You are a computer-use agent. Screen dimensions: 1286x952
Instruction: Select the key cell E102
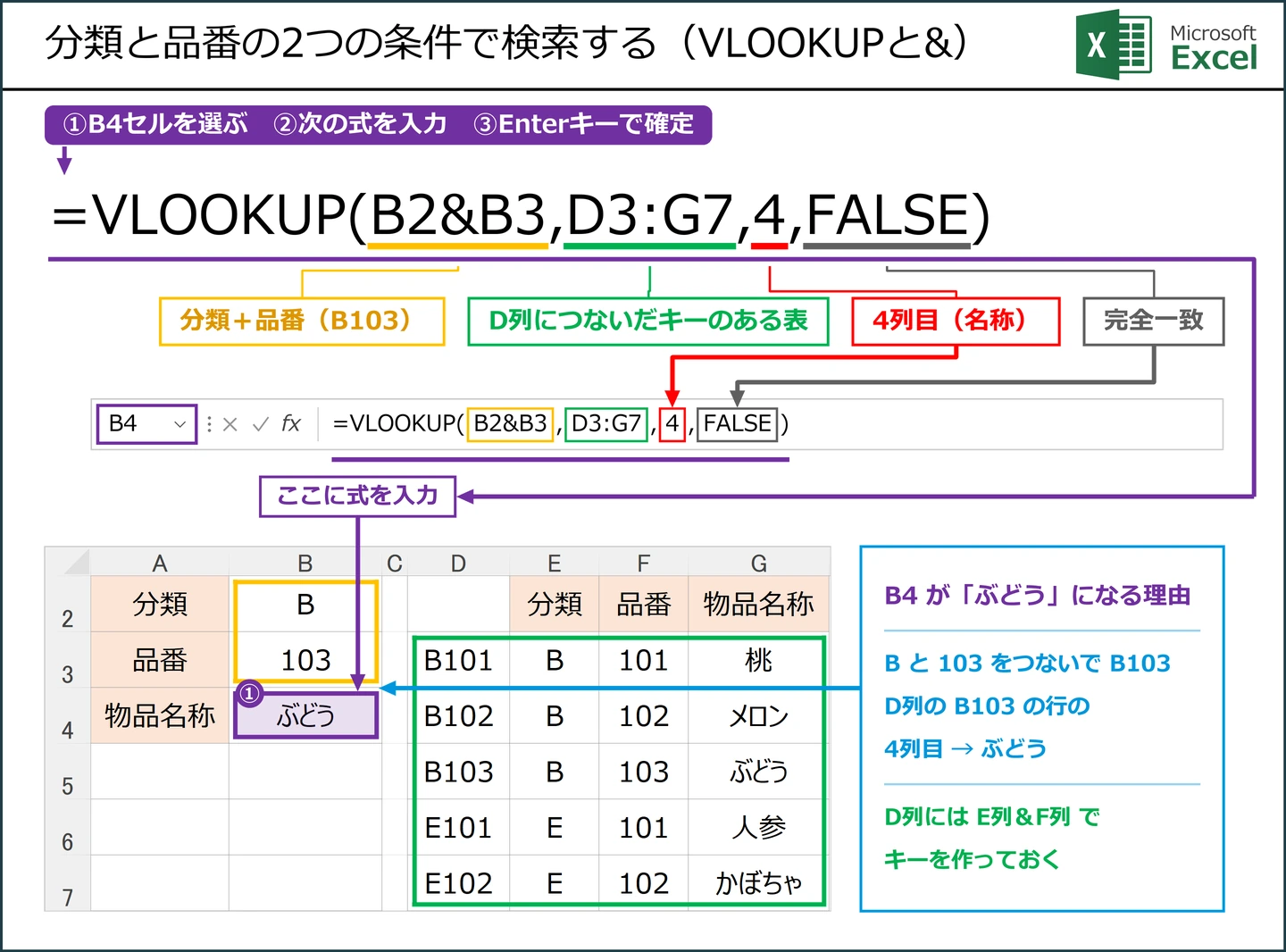click(458, 883)
